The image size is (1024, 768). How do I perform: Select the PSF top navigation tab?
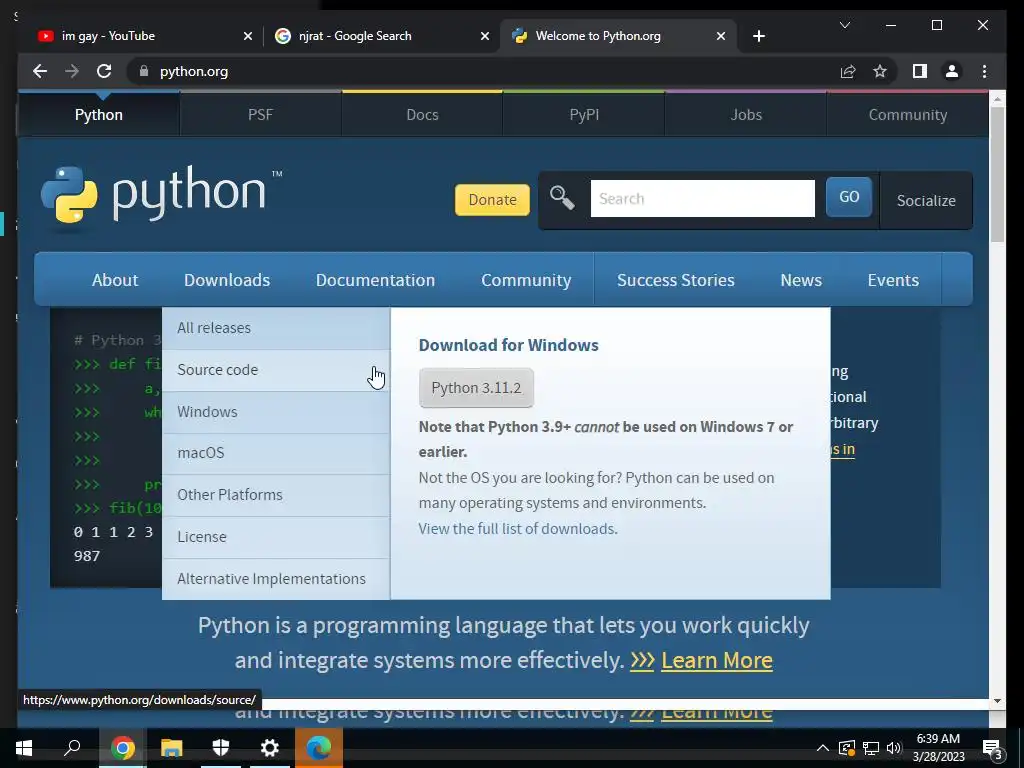pyautogui.click(x=260, y=114)
